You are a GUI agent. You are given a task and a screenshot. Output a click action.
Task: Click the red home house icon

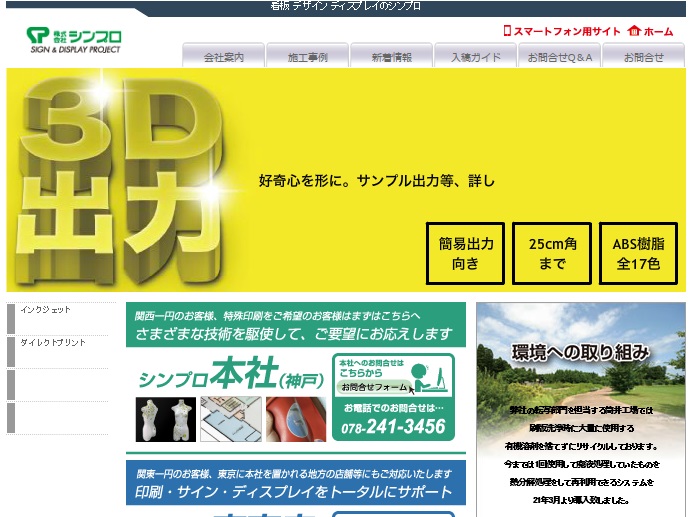(634, 31)
